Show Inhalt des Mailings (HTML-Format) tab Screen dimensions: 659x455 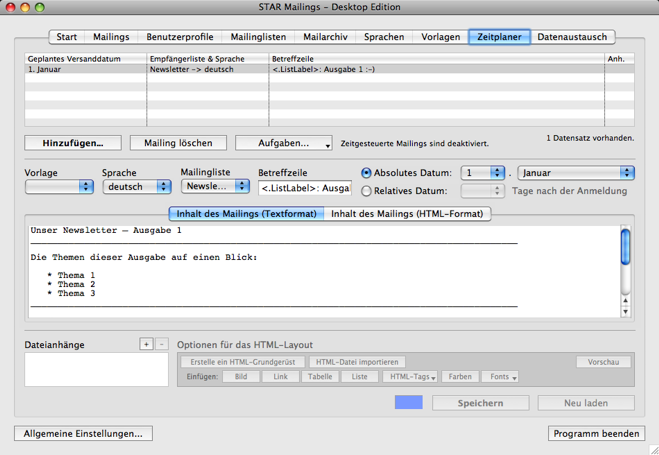pos(407,213)
